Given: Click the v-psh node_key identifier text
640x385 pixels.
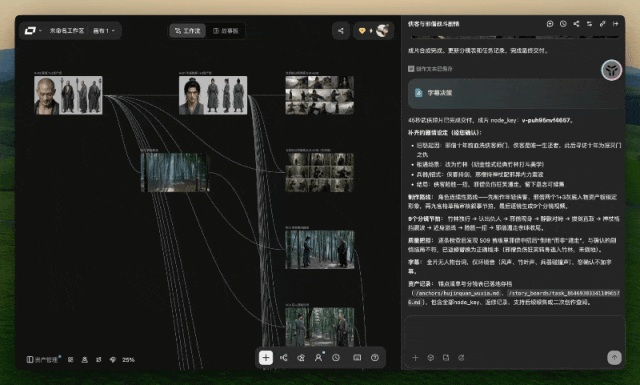Looking at the screenshot, I should pos(546,120).
